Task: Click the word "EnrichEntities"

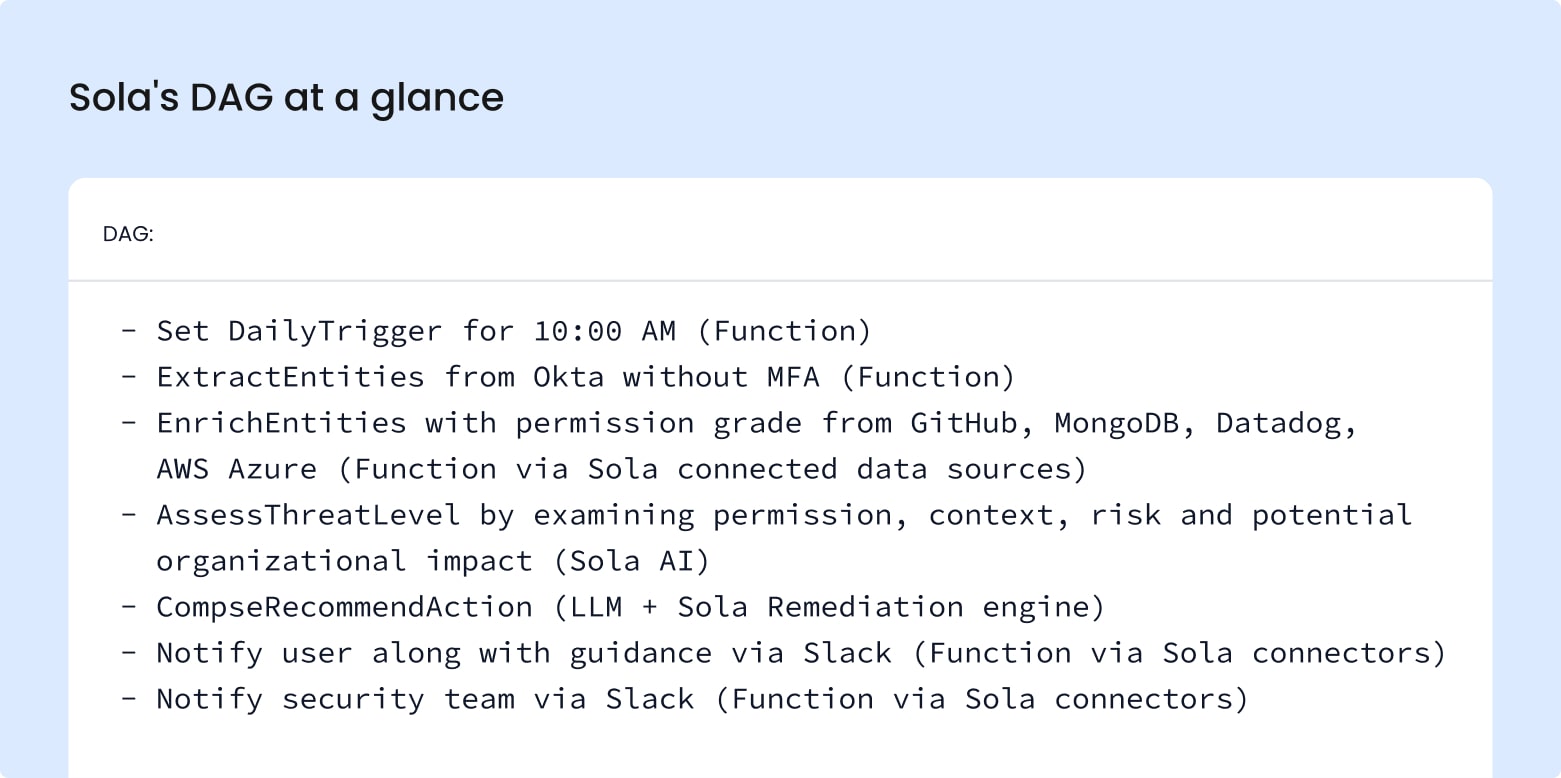Action: [x=281, y=423]
